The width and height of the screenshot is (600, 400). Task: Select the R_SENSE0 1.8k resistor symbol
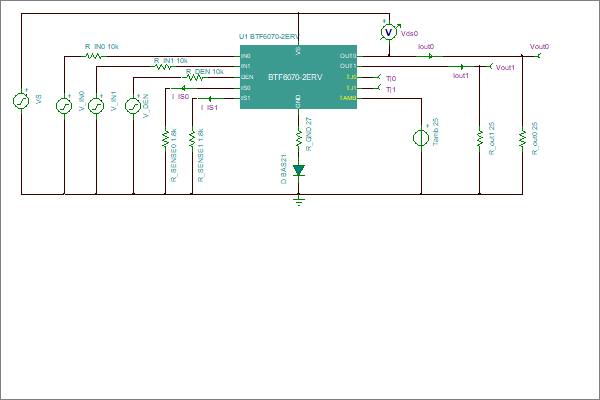point(165,138)
